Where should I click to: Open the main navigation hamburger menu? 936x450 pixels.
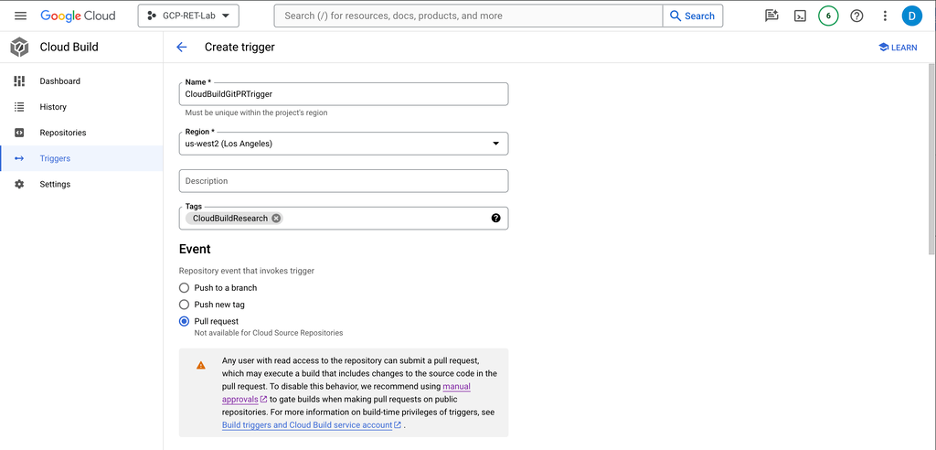point(20,16)
